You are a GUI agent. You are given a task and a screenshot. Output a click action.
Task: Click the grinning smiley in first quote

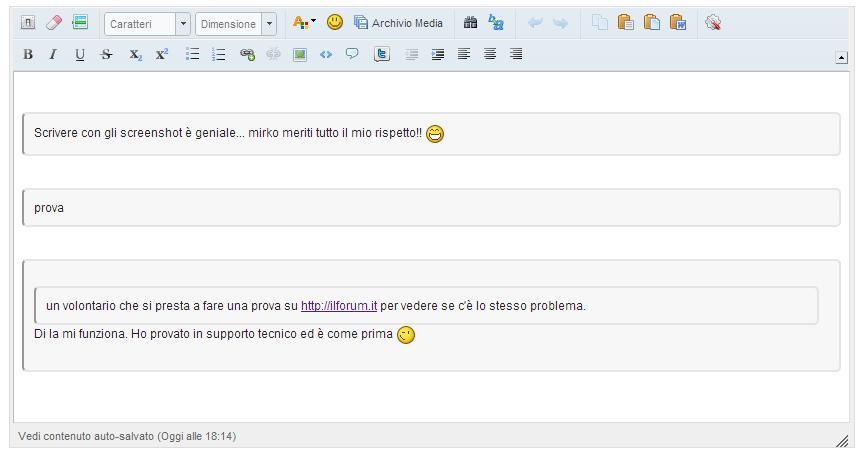435,133
